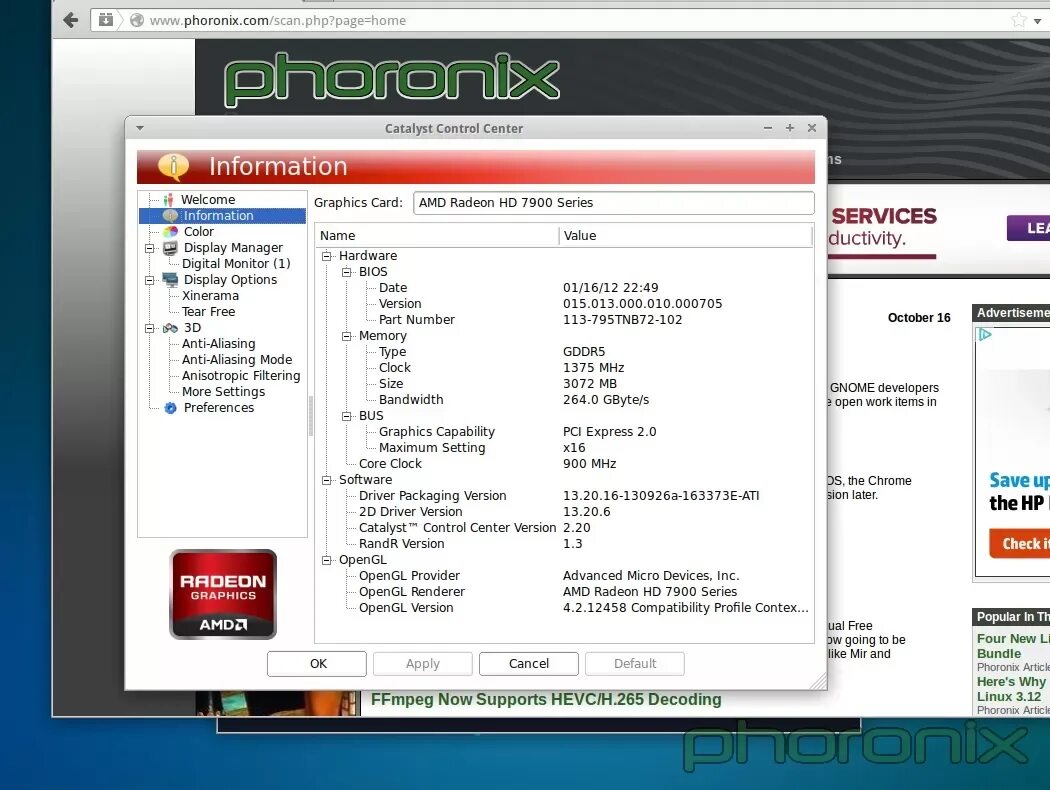Click the Welcome page icon
This screenshot has width=1050, height=790.
[169, 200]
